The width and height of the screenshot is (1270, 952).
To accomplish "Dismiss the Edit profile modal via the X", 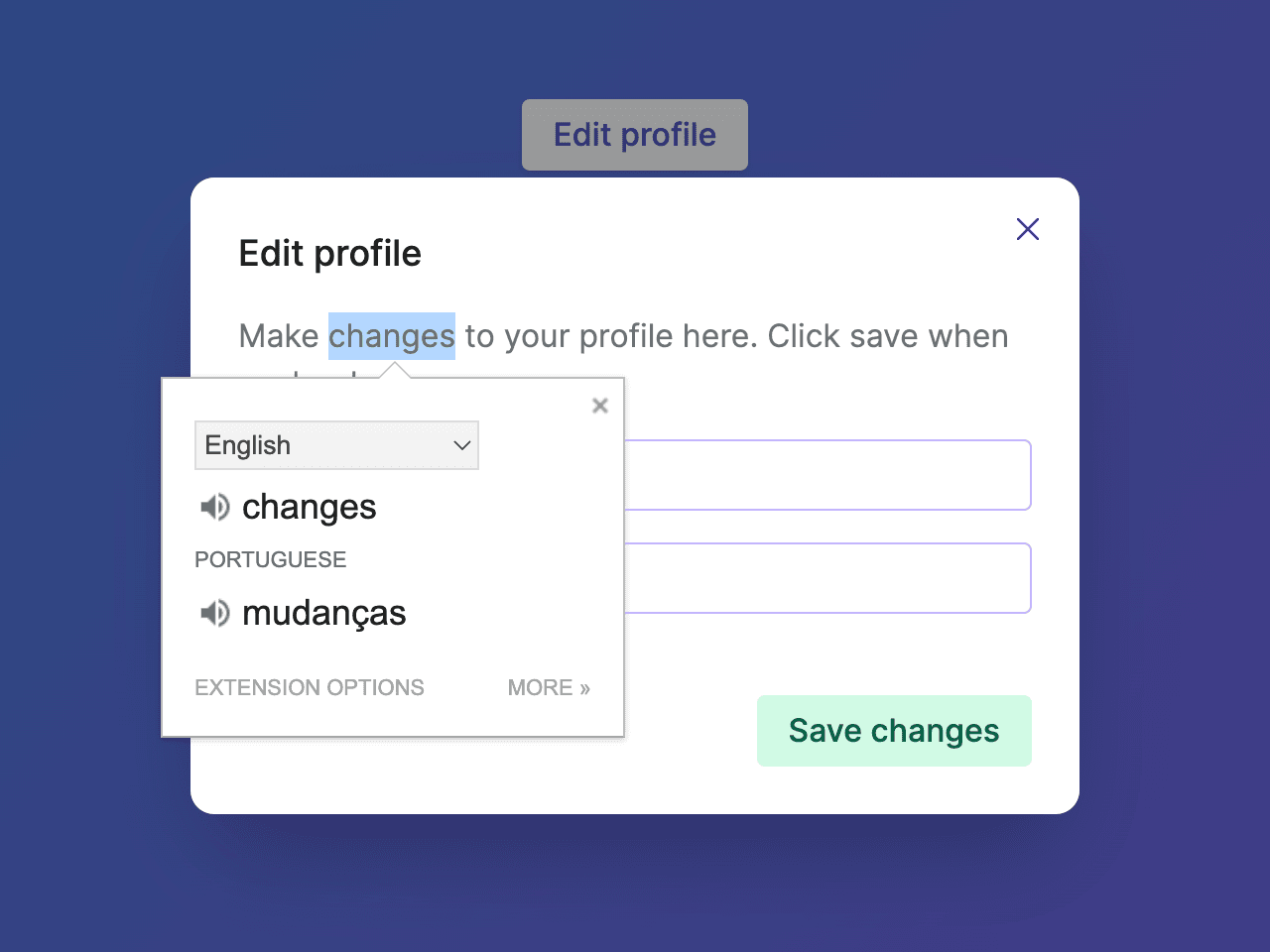I will pos(1027,229).
